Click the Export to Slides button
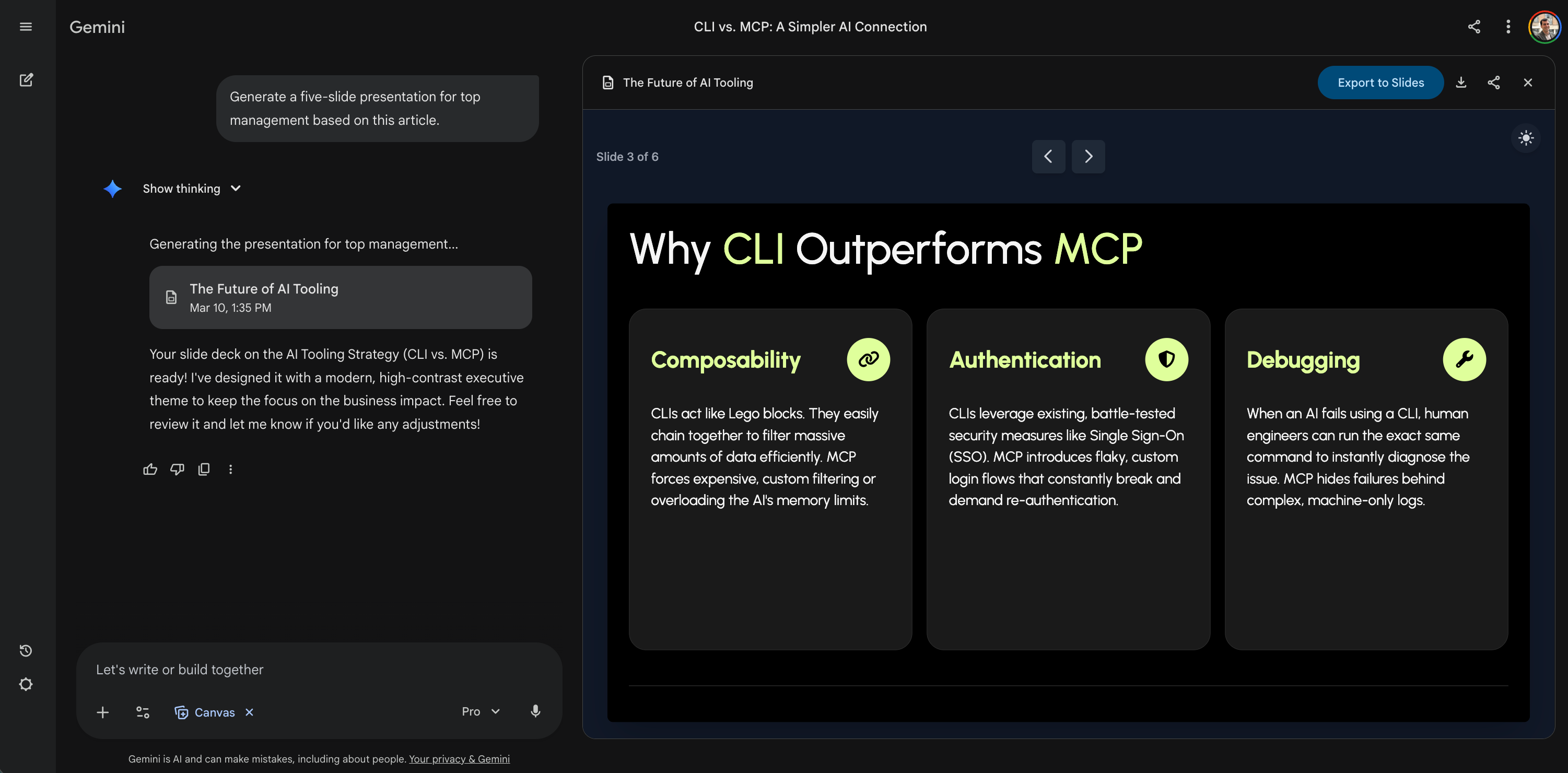 1380,83
